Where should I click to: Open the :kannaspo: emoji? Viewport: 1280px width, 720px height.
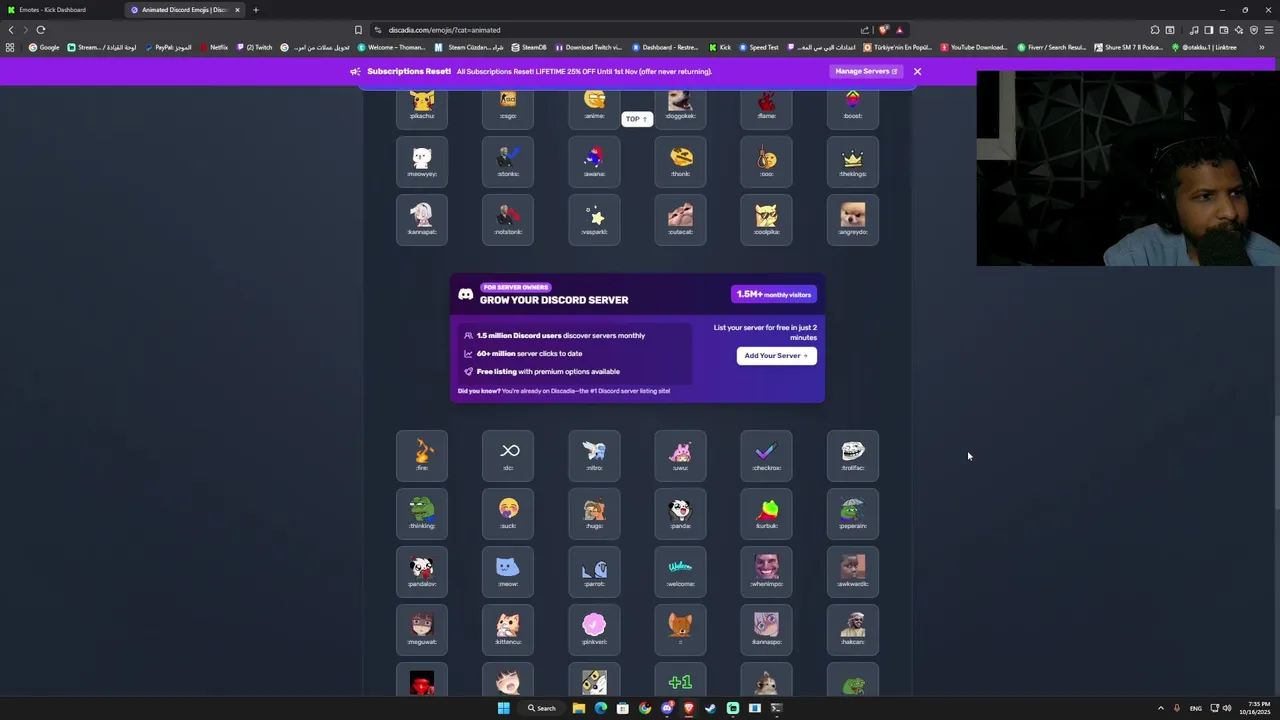(x=766, y=630)
